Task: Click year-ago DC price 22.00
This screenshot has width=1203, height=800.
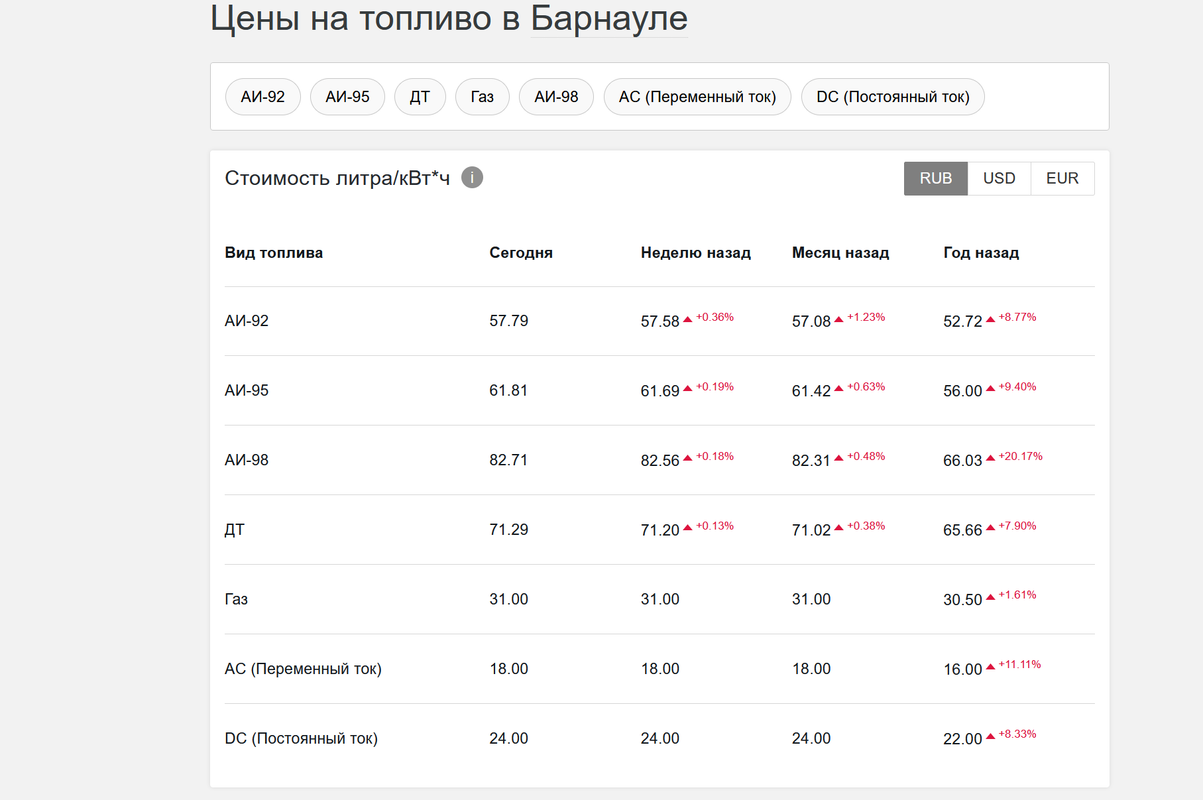Action: coord(963,739)
